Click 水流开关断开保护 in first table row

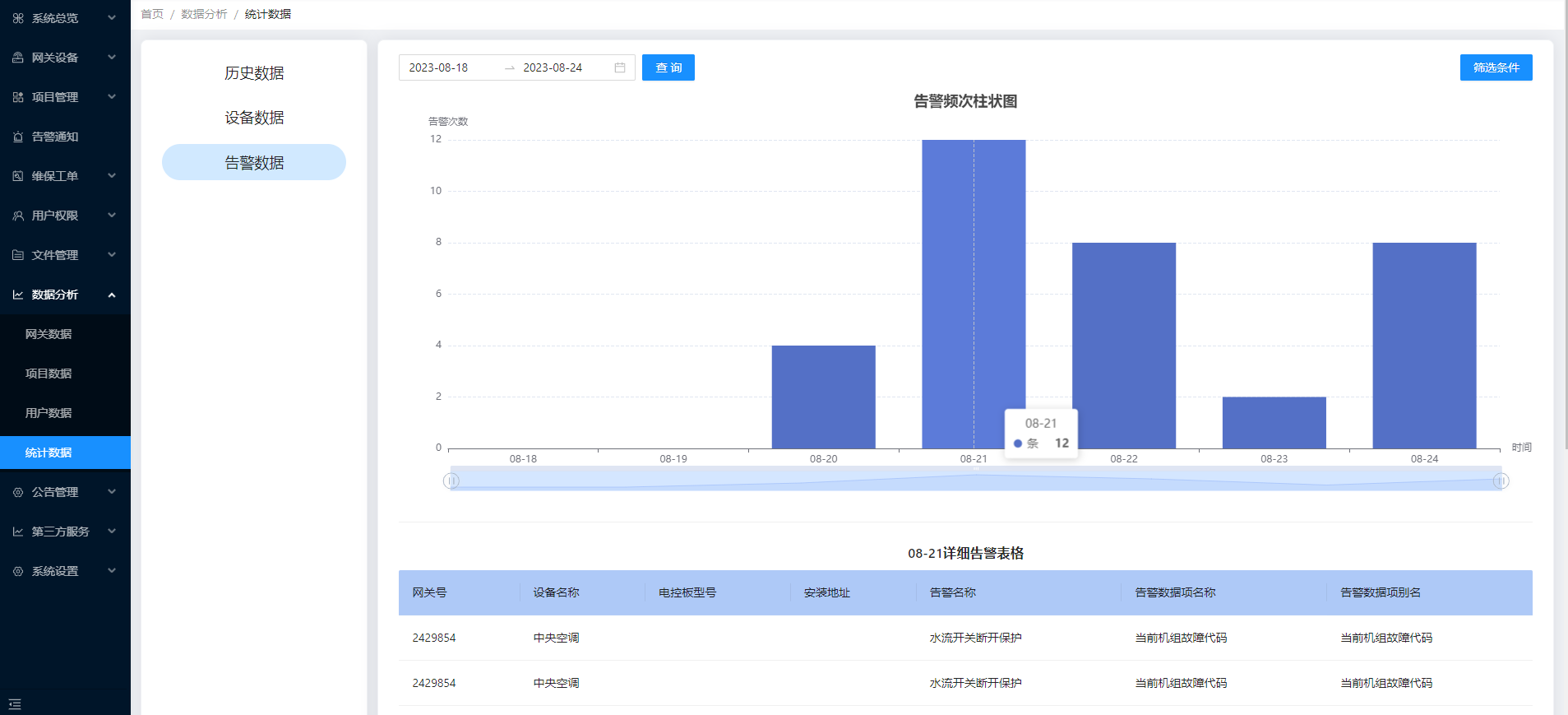(975, 638)
